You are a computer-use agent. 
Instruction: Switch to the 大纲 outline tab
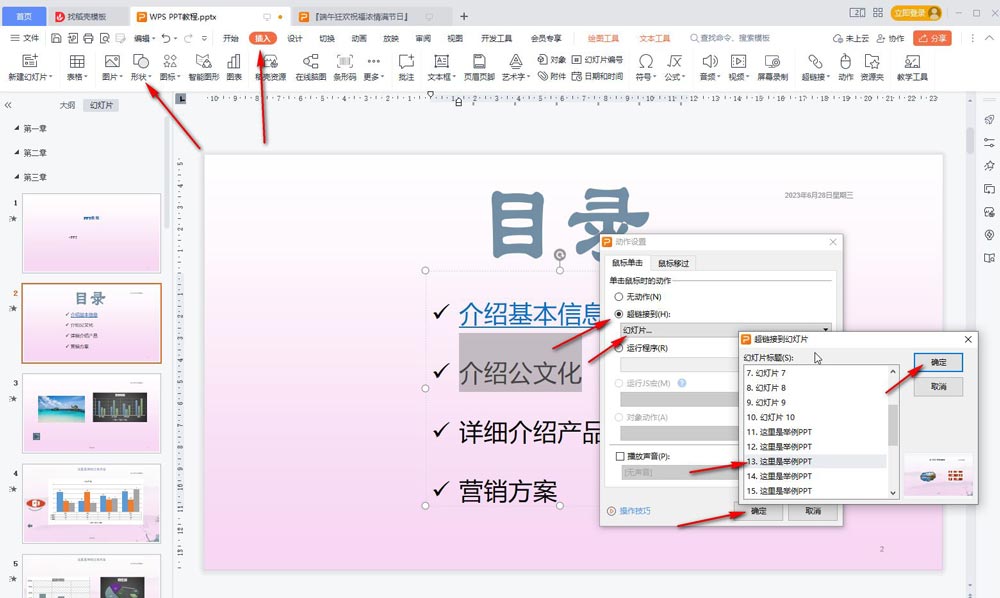(x=68, y=105)
